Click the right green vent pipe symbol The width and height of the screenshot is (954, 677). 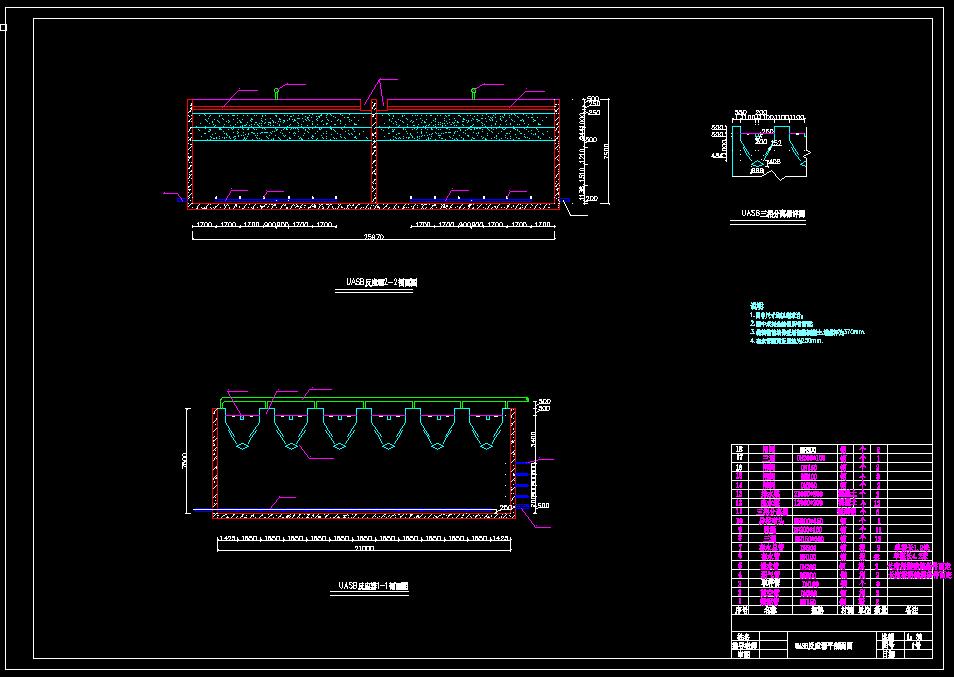(x=473, y=94)
